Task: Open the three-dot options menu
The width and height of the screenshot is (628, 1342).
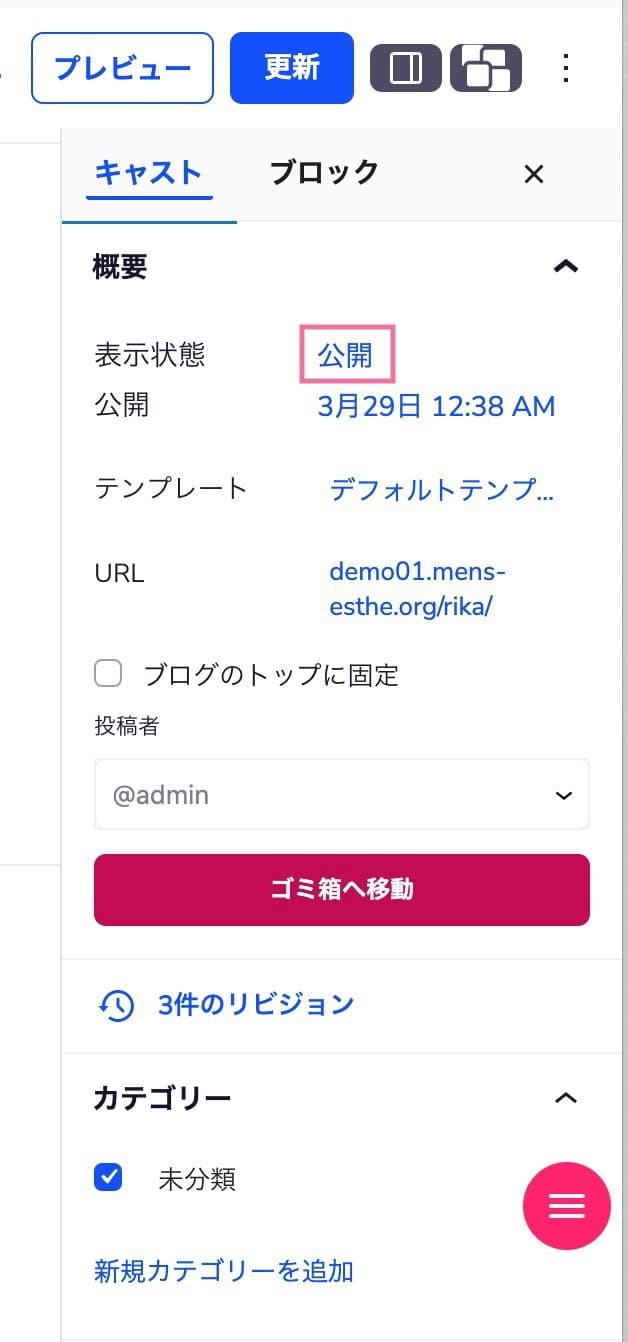Action: (x=565, y=68)
